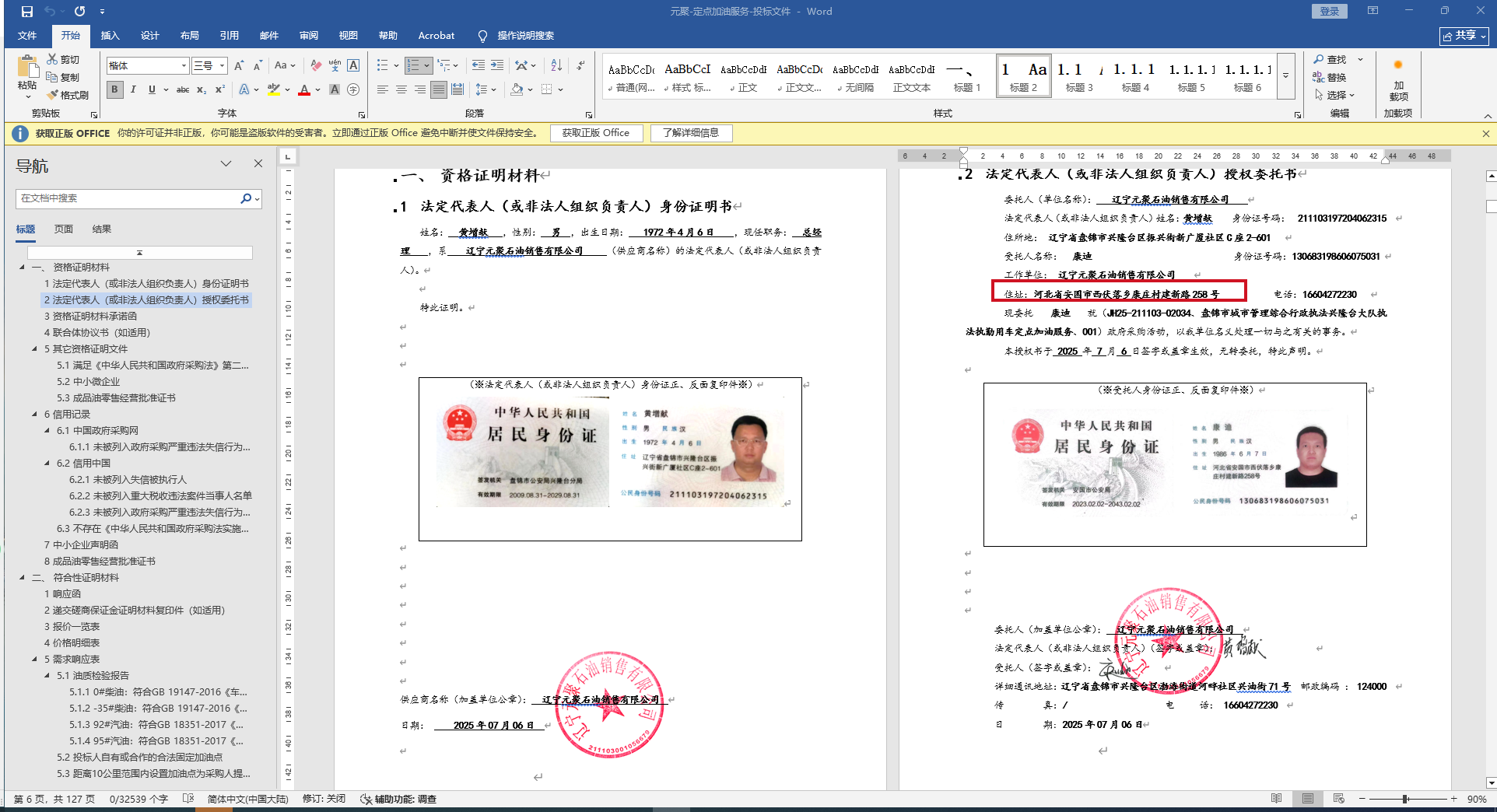Paste clipboard contents with 粘贴 button

(x=27, y=78)
